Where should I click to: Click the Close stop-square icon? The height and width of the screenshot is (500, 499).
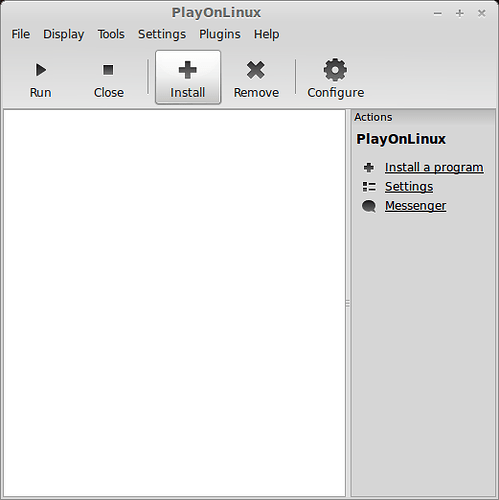point(108,70)
